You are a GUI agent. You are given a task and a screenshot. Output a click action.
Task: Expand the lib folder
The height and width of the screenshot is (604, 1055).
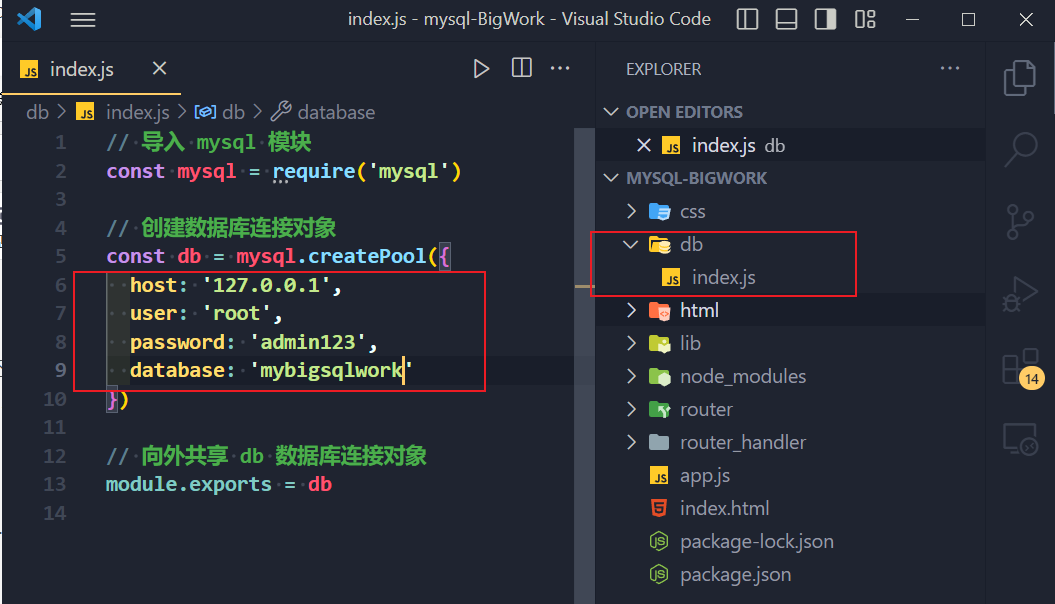(631, 343)
